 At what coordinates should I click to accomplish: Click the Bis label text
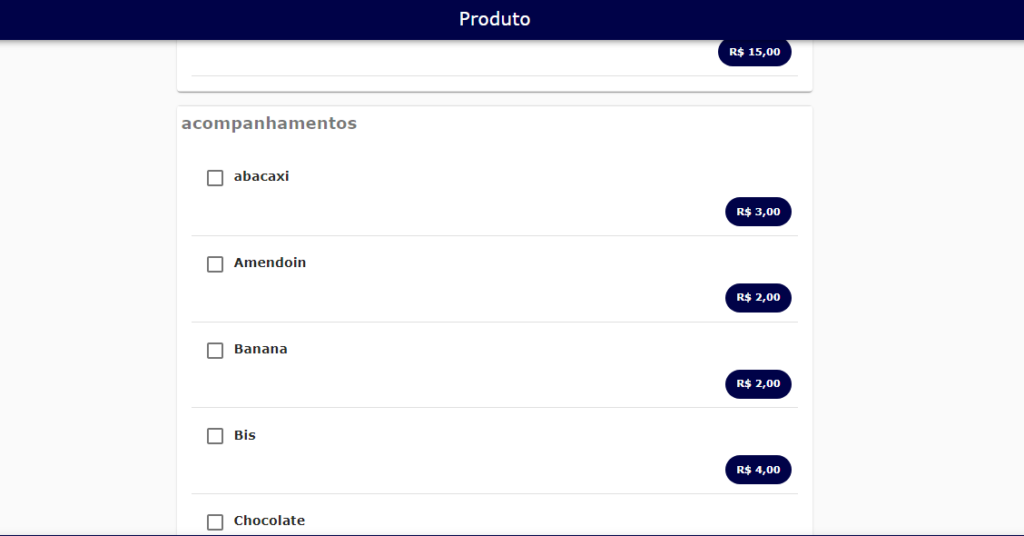tap(245, 435)
